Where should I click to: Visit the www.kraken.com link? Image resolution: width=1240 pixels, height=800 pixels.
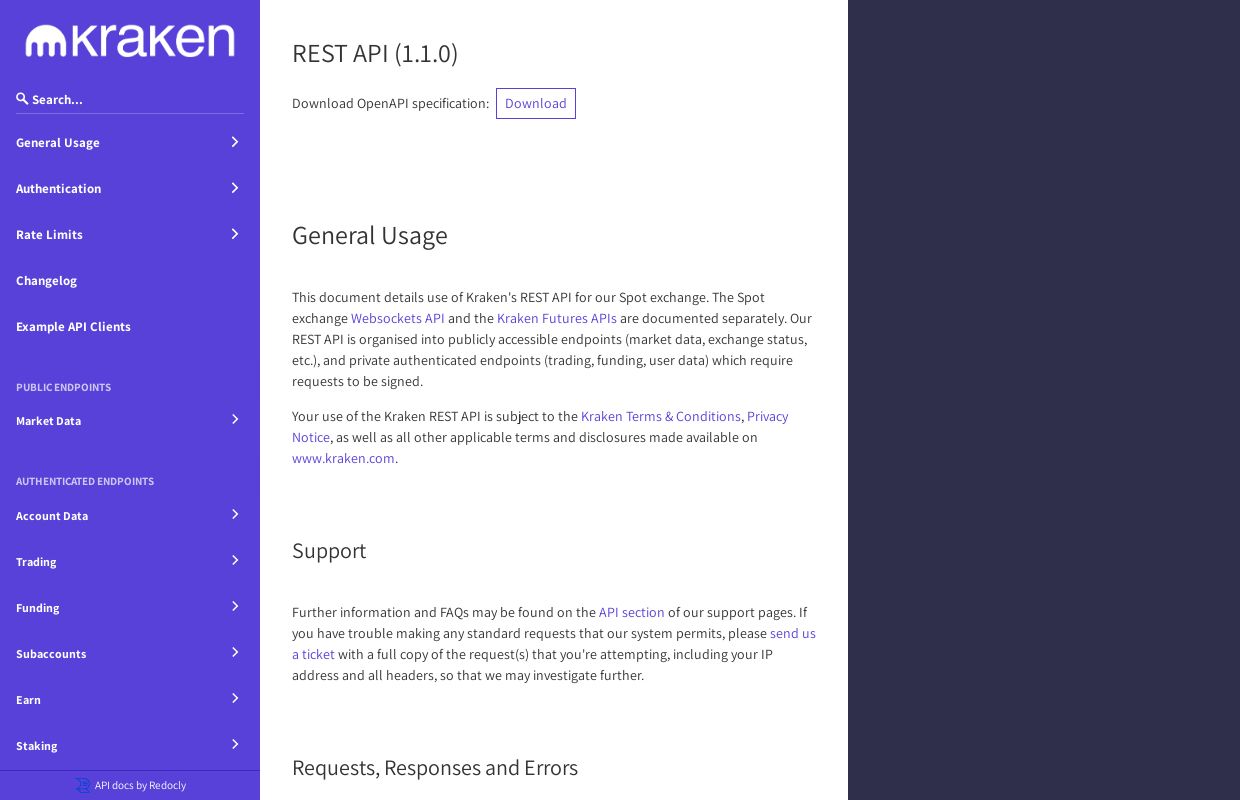point(343,458)
